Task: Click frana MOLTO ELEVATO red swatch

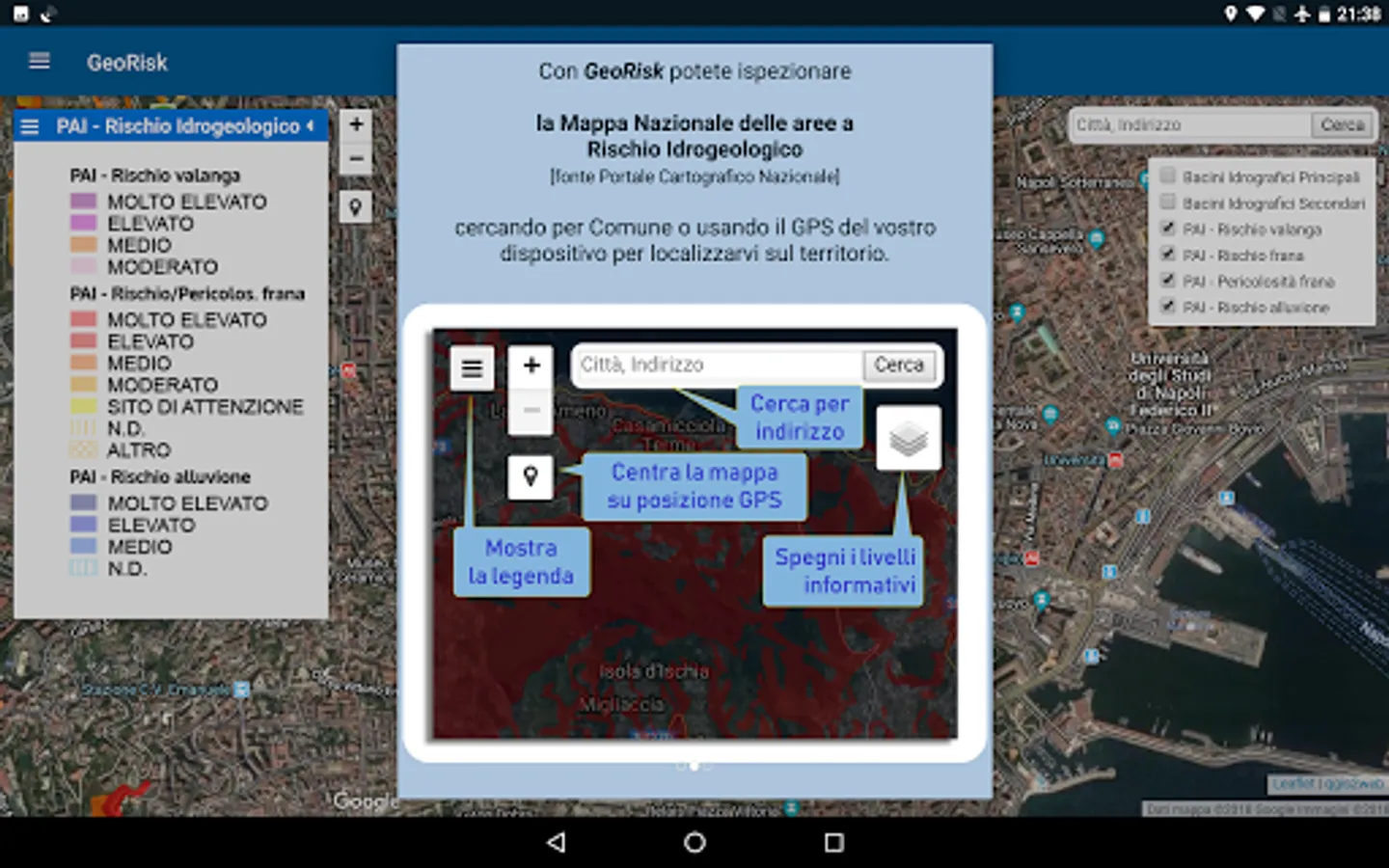Action: [84, 319]
